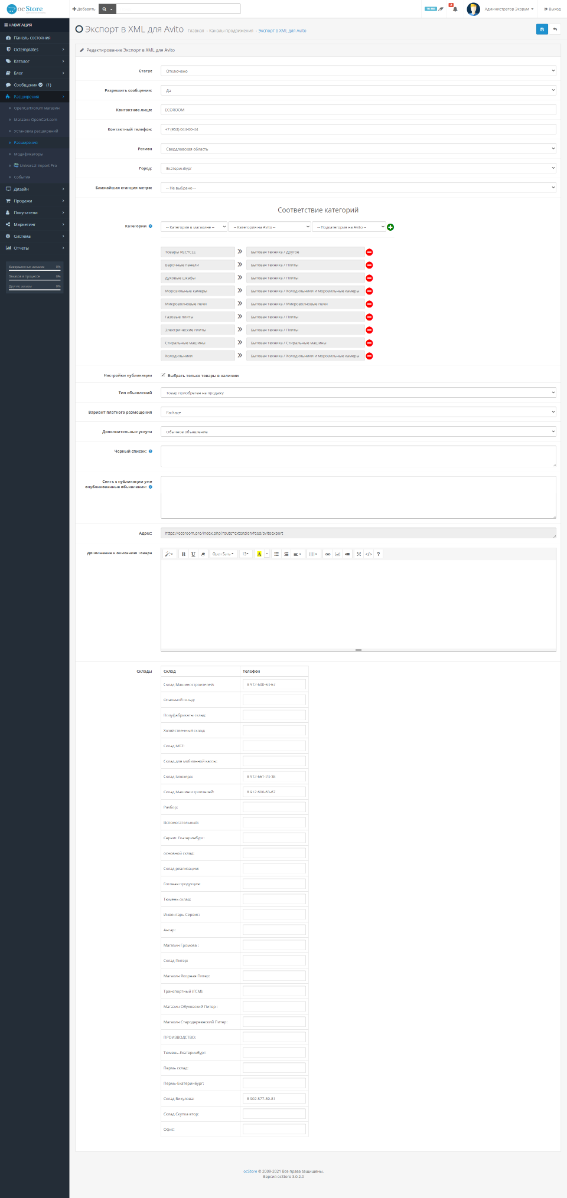Open the Регион dropdown

pos(358,149)
